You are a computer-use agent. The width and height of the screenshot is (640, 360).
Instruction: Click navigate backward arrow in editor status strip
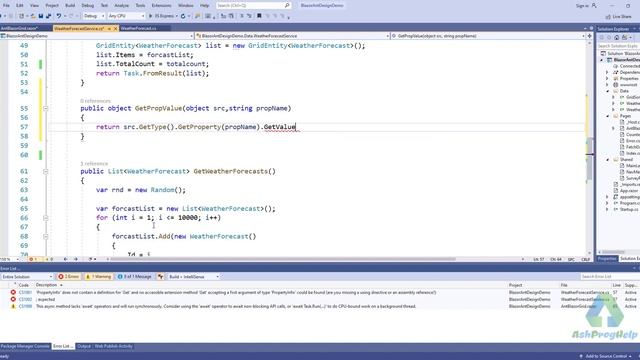pos(65,259)
